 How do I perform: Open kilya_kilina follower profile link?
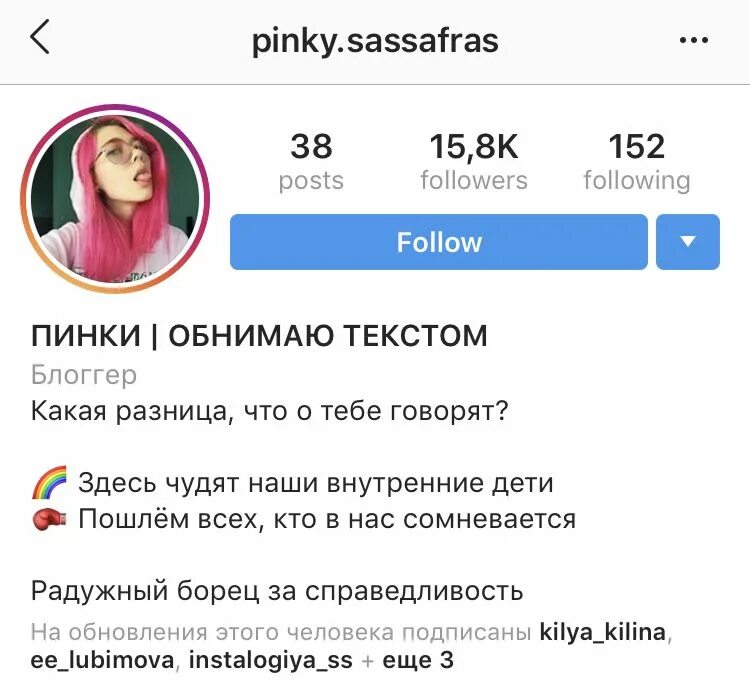(603, 632)
